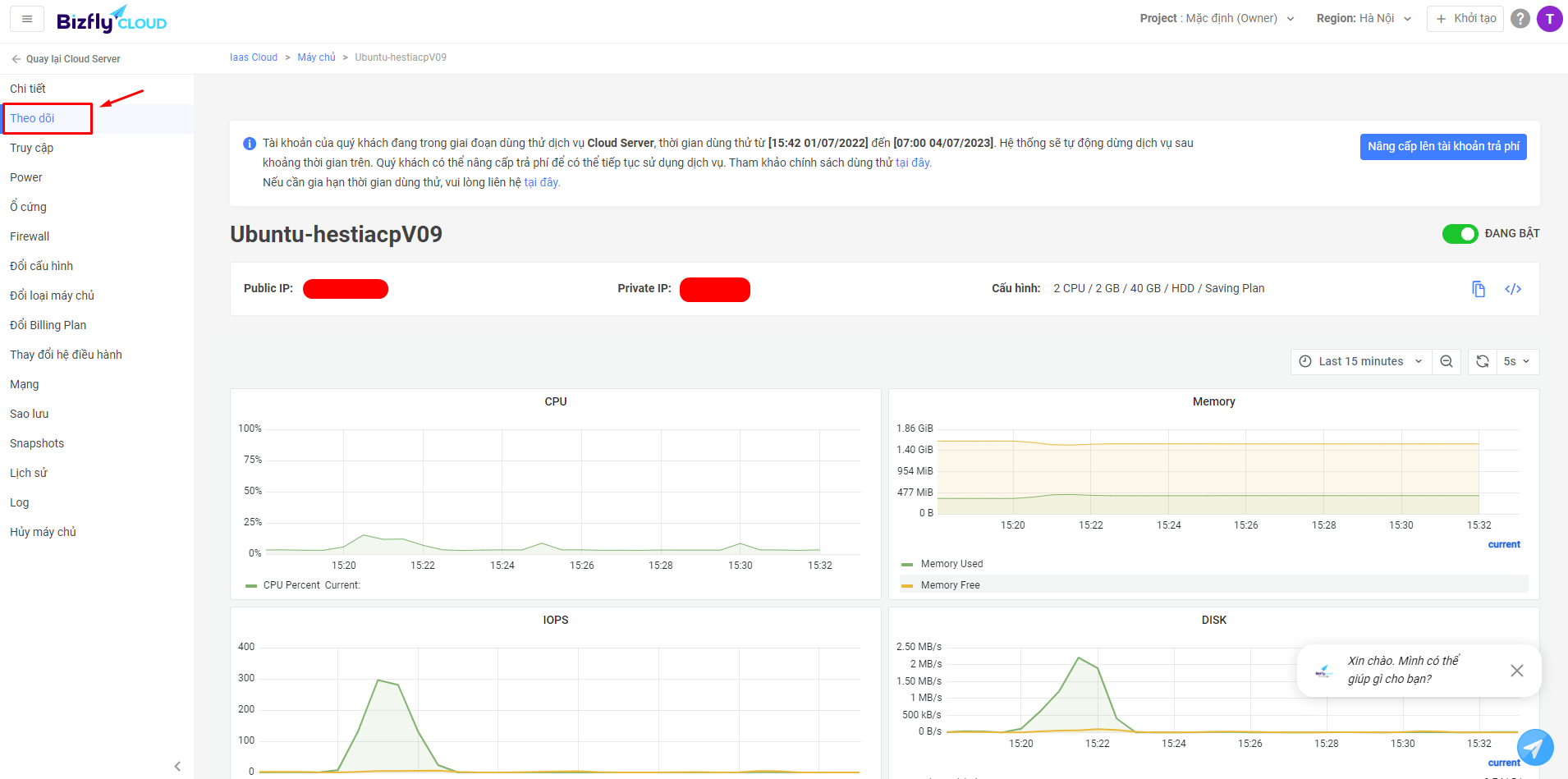Click the Public IP label
Image resolution: width=1568 pixels, height=779 pixels.
click(x=268, y=288)
